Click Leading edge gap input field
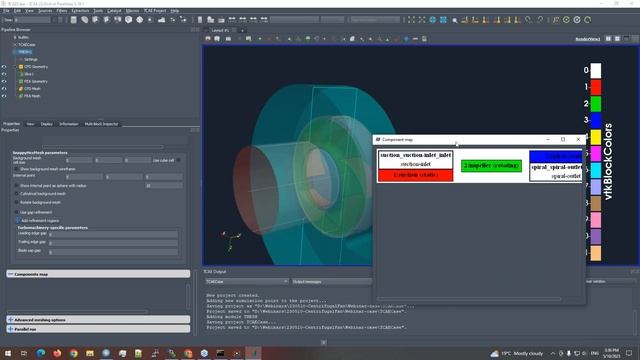Image resolution: width=640 pixels, height=360 pixels. pos(113,234)
